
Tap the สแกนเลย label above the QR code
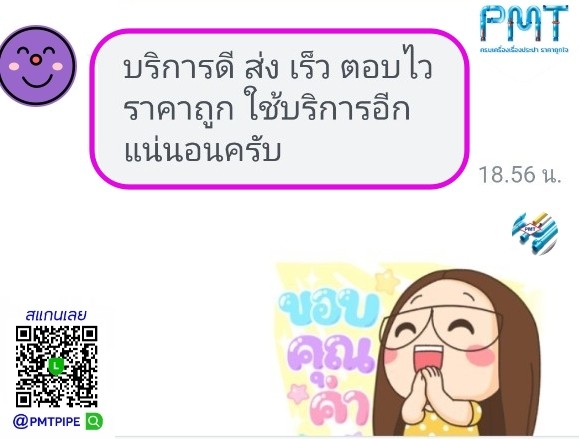point(56,315)
